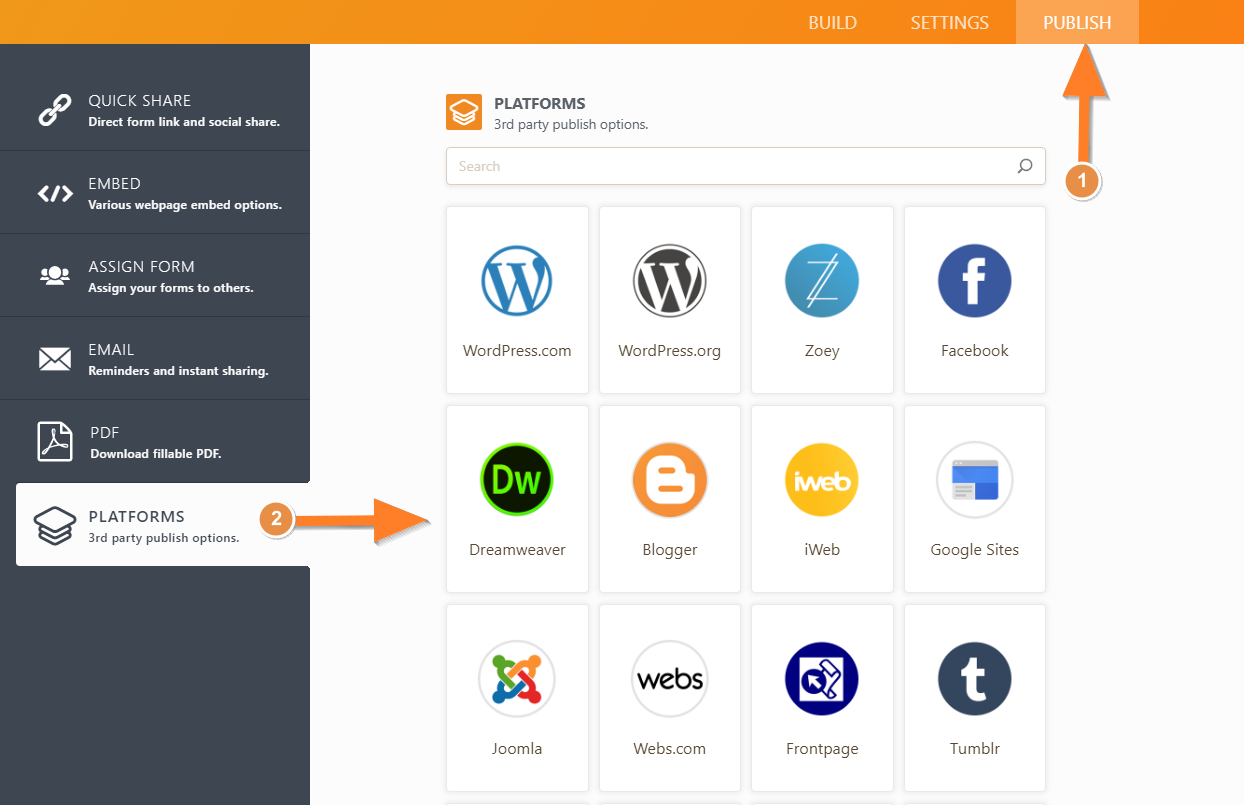Open the Quick Share section
Image resolution: width=1244 pixels, height=805 pixels.
pyautogui.click(x=155, y=109)
